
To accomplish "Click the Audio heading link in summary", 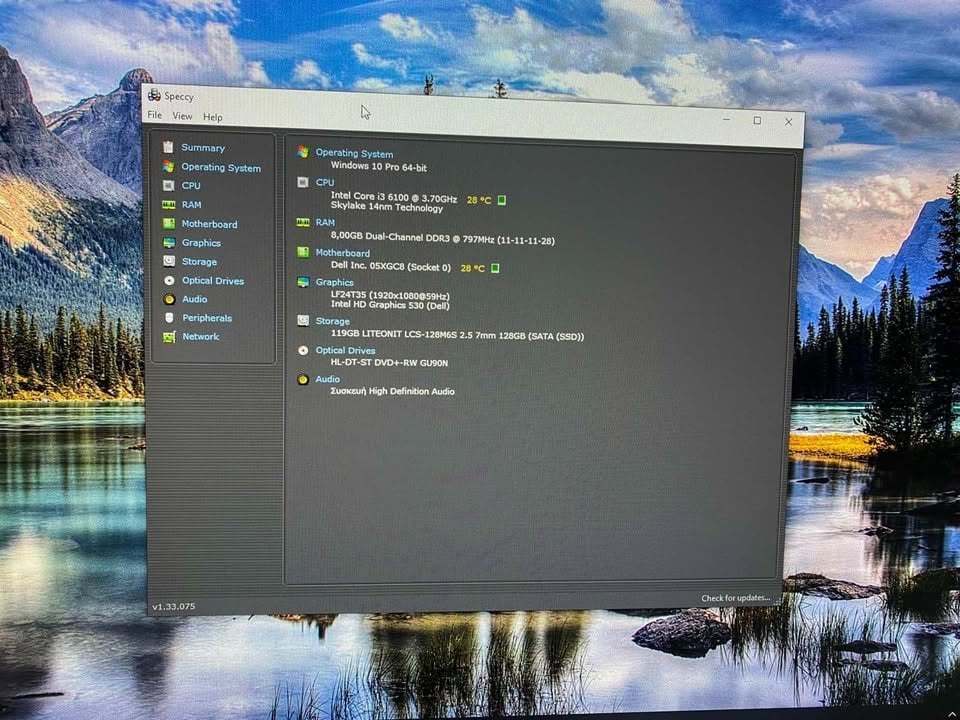I will pyautogui.click(x=328, y=380).
